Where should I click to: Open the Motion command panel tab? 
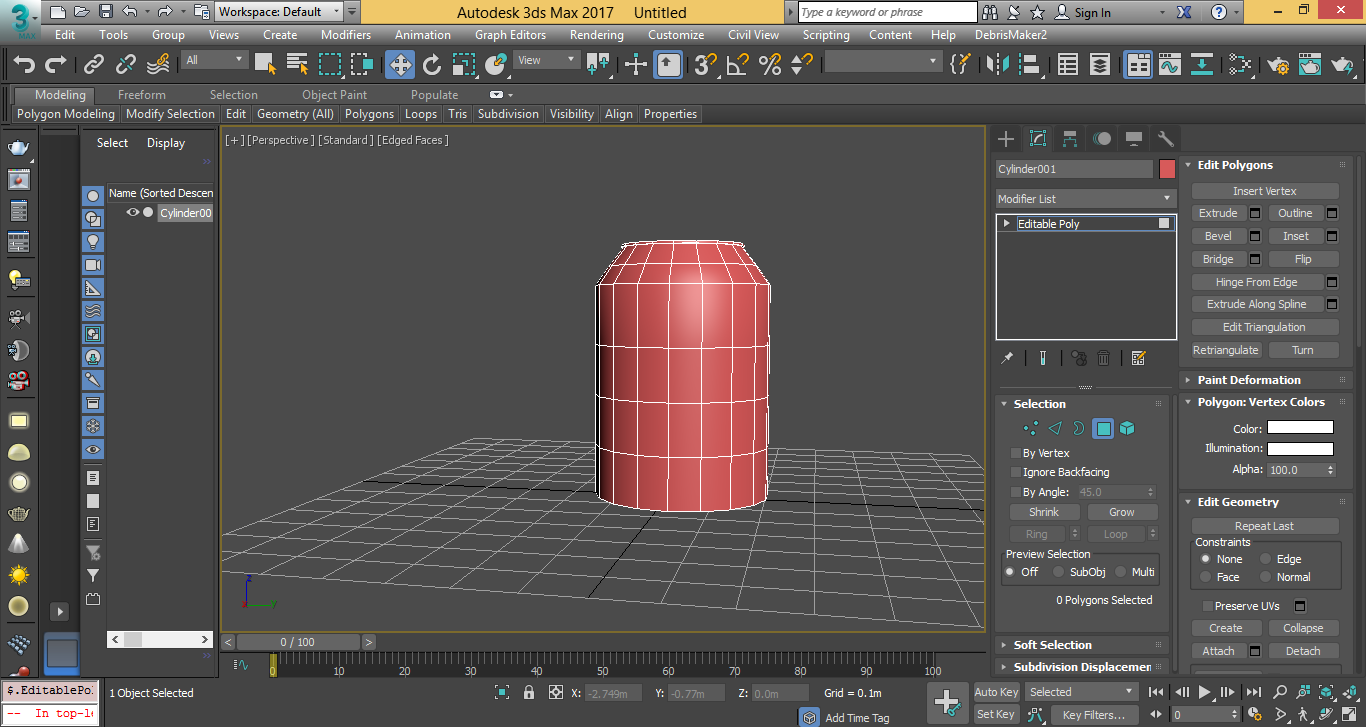[x=1102, y=138]
